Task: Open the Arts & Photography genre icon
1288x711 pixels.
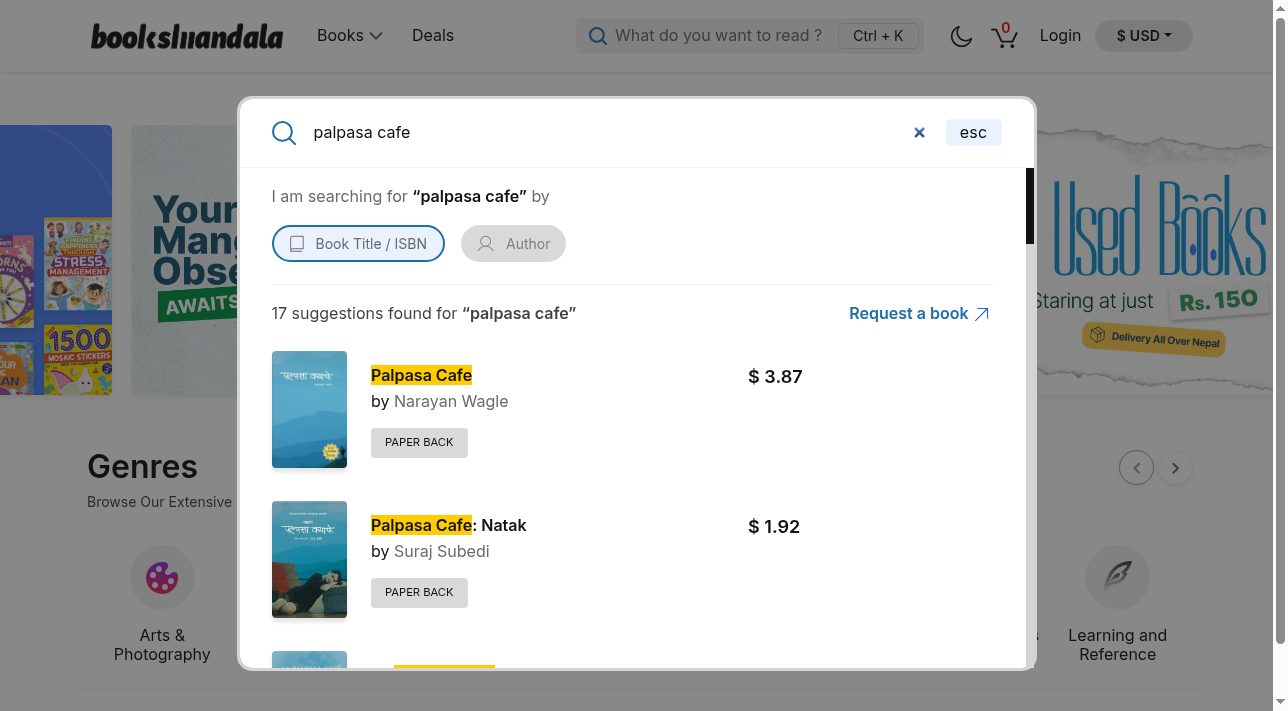Action: (x=162, y=577)
